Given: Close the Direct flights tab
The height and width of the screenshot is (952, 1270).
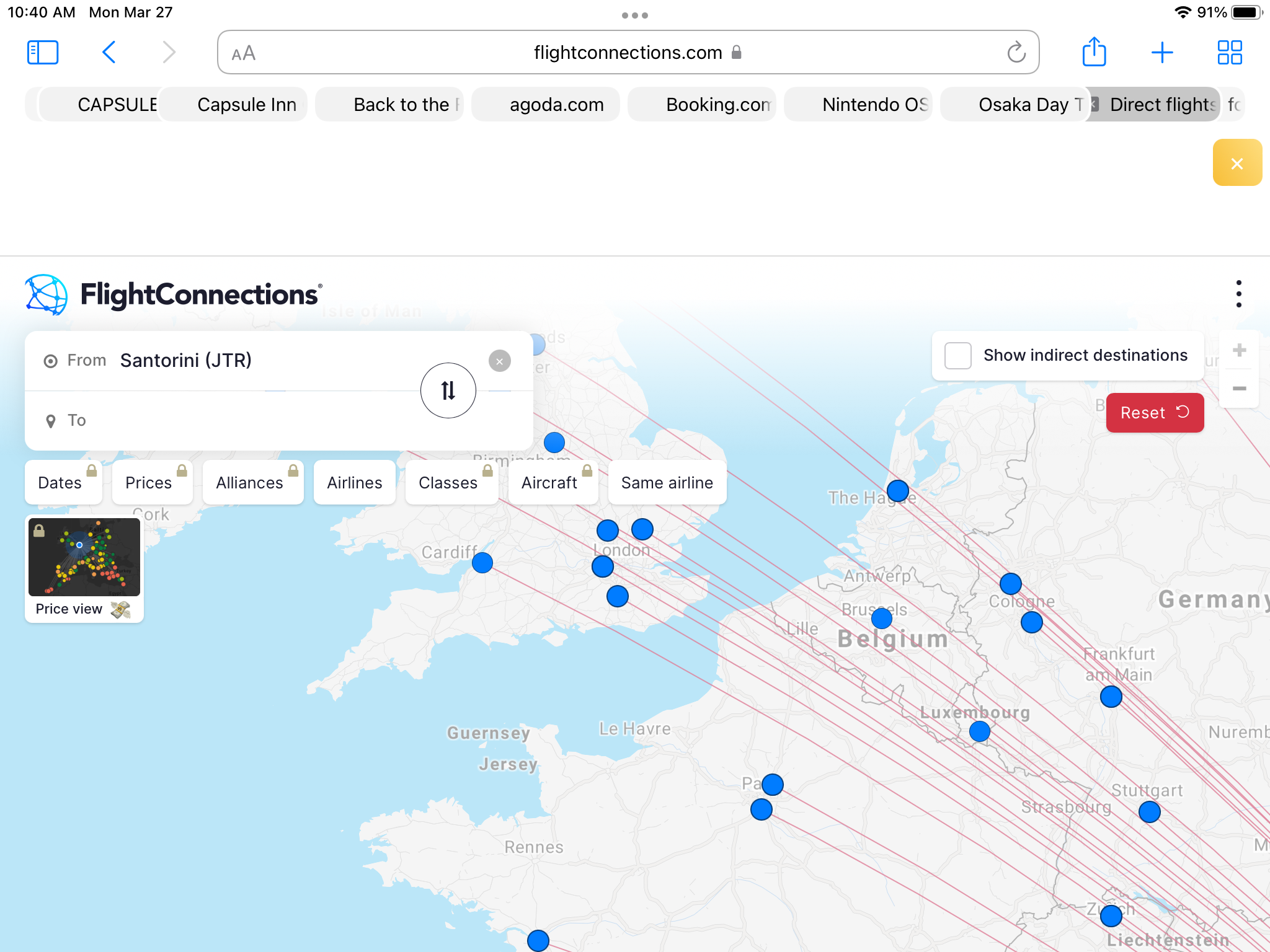Looking at the screenshot, I should [1095, 104].
